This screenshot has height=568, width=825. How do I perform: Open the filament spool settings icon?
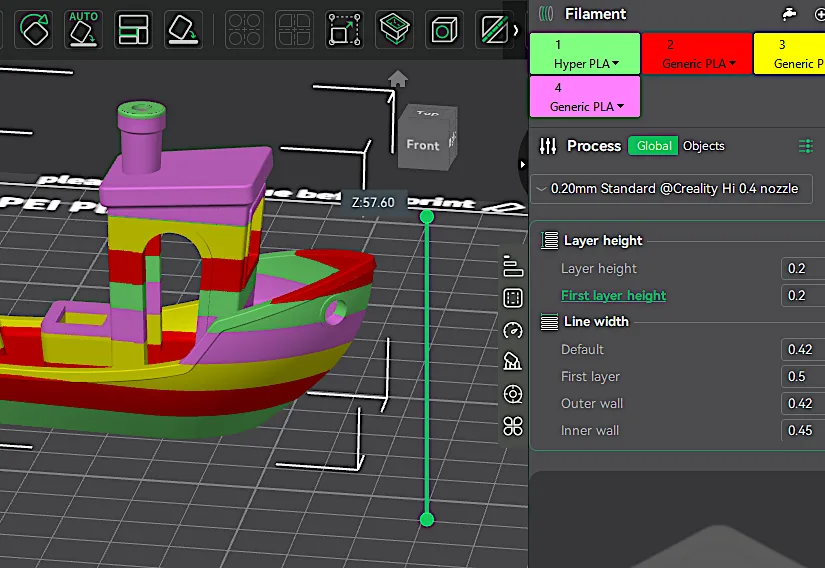(x=513, y=394)
